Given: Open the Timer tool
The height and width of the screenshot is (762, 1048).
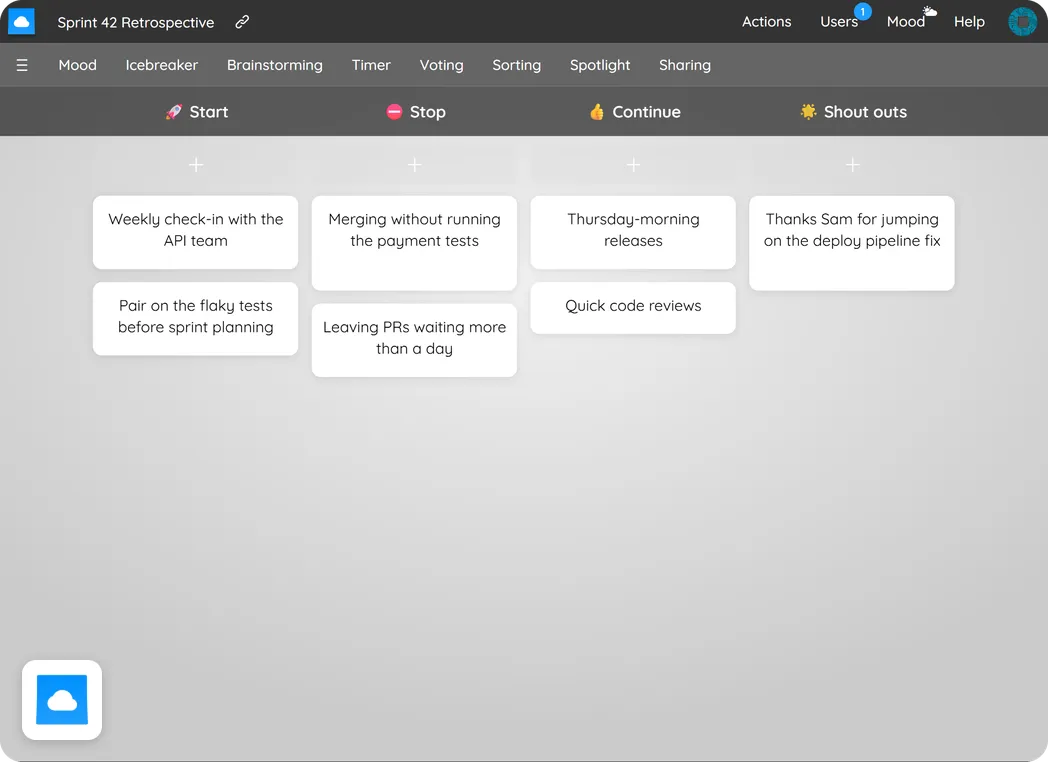Looking at the screenshot, I should click(x=371, y=65).
